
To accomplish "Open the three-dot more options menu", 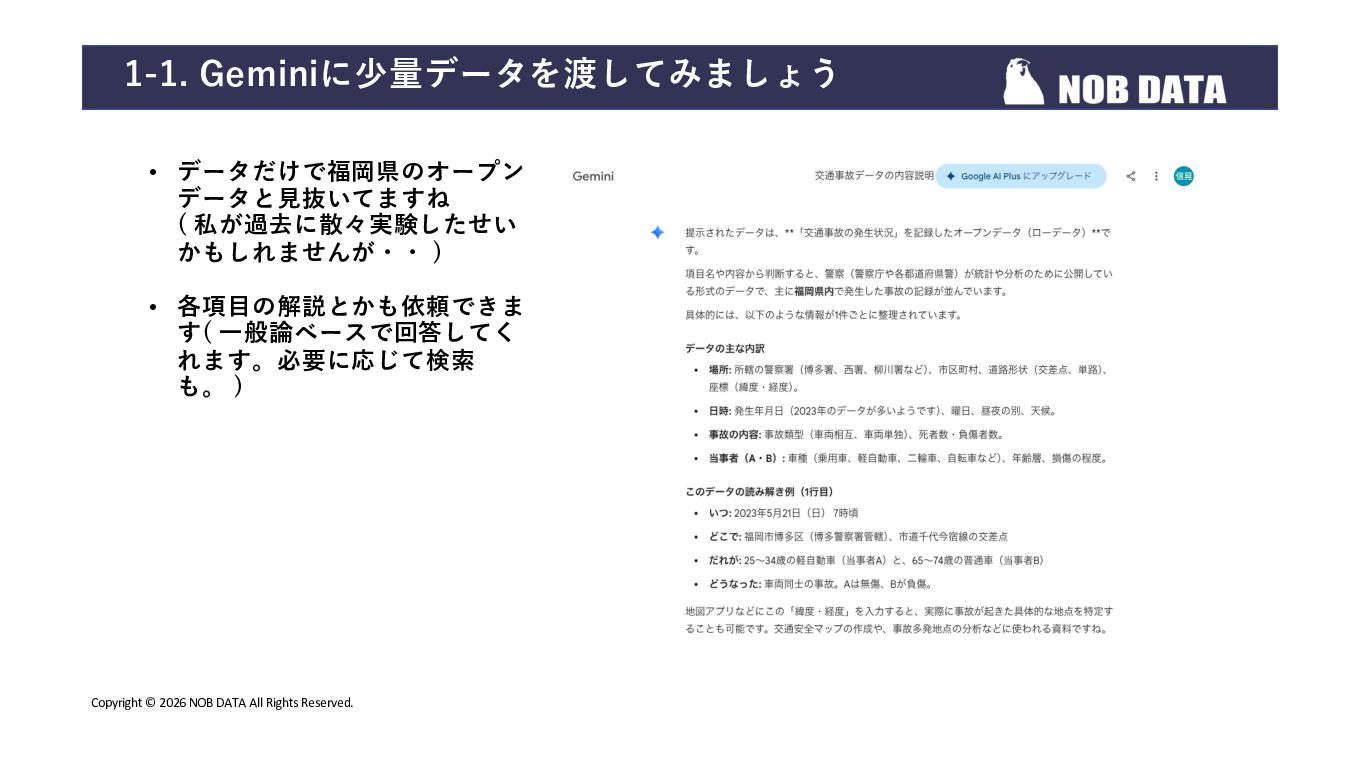I will (1156, 176).
